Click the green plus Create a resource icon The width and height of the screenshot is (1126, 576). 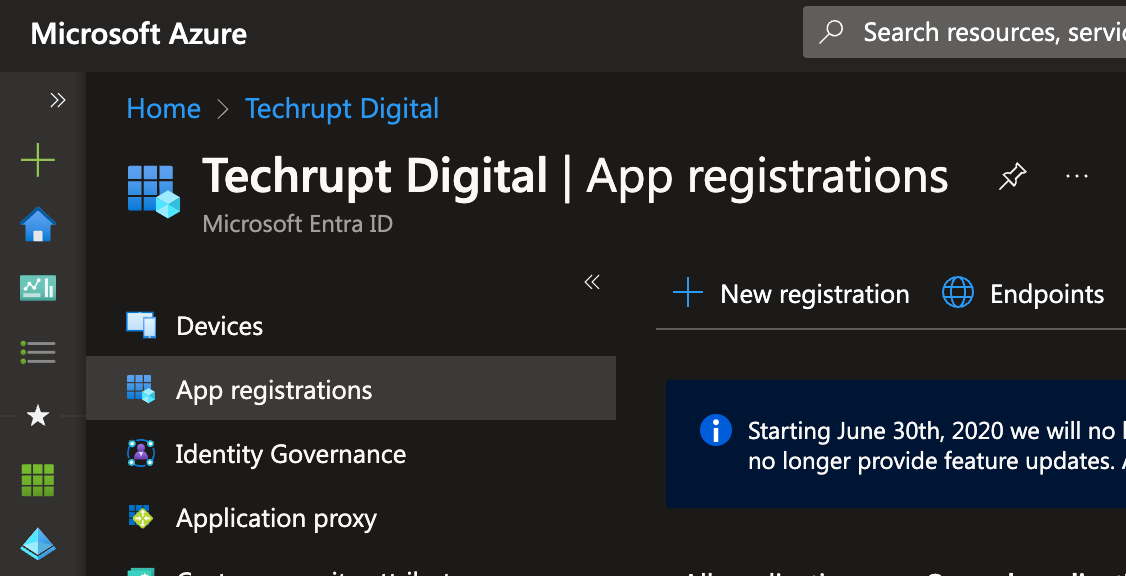point(38,160)
